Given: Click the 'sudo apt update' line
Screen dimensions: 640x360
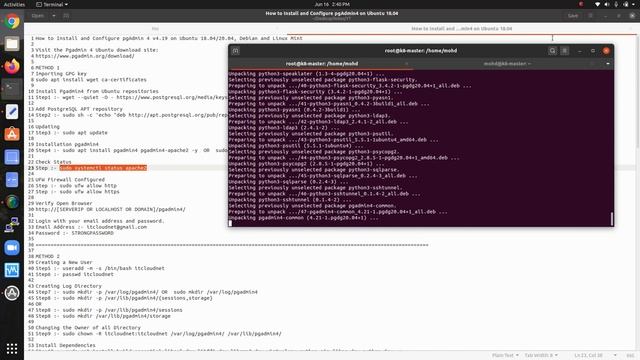Looking at the screenshot, I should (x=71, y=133).
